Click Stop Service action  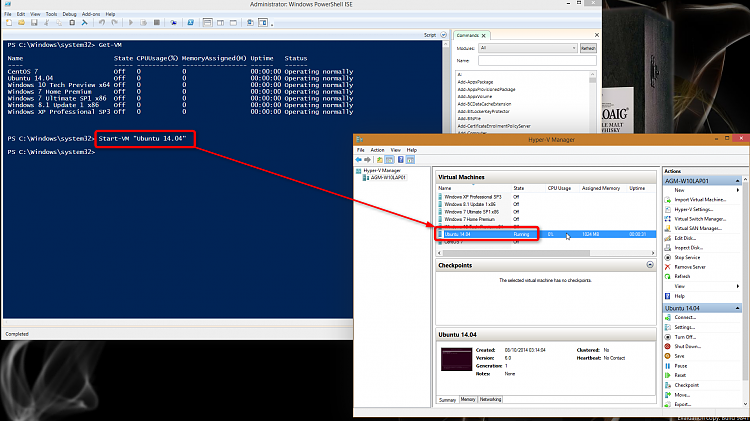pos(687,257)
